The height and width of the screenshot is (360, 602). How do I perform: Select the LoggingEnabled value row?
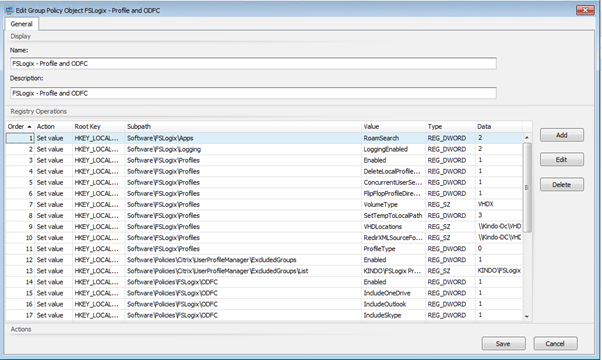pyautogui.click(x=264, y=149)
